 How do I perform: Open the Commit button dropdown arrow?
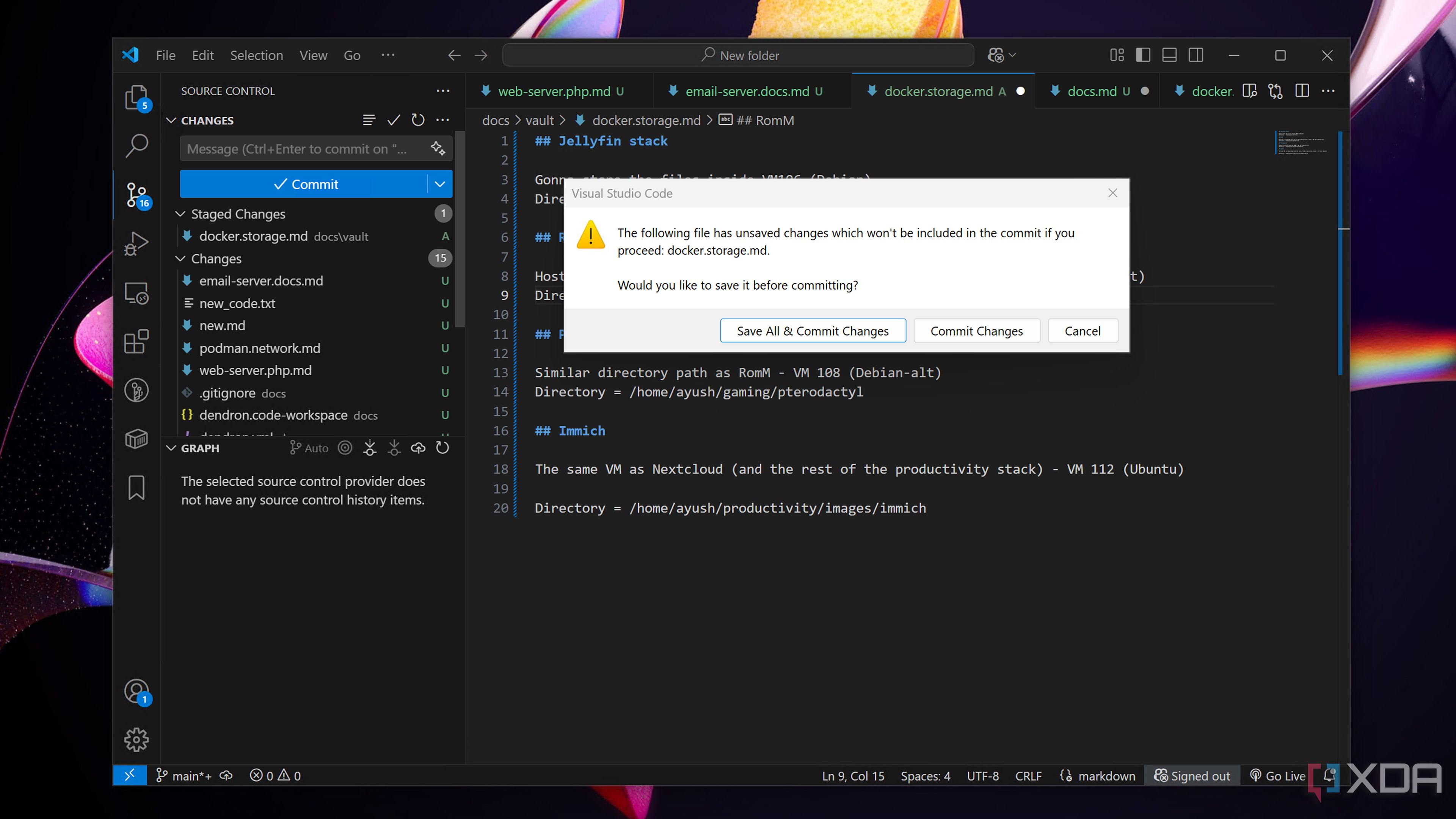[440, 184]
